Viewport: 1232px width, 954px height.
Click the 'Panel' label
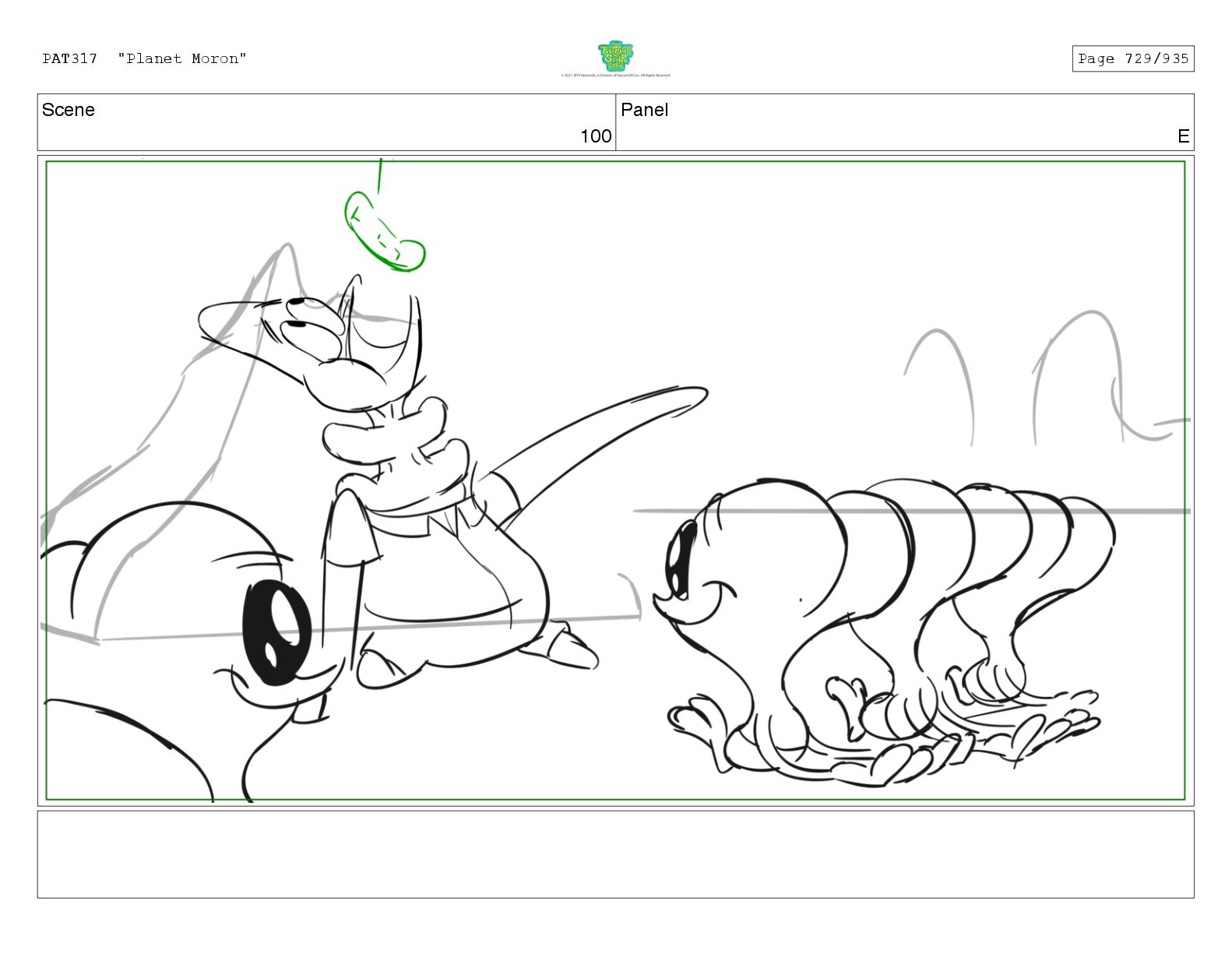(x=644, y=110)
